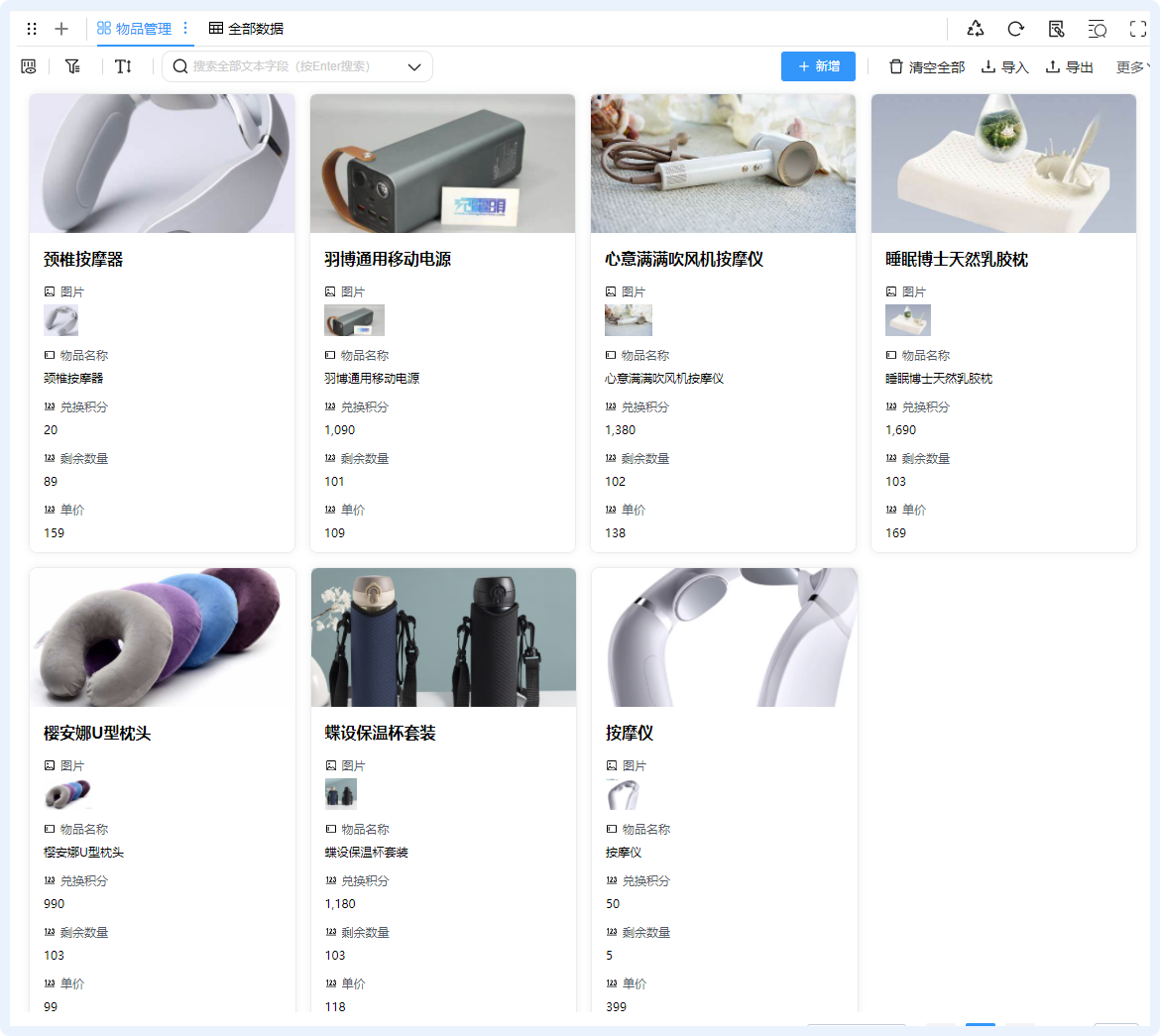Click the document link icon in top toolbar

tap(1056, 29)
